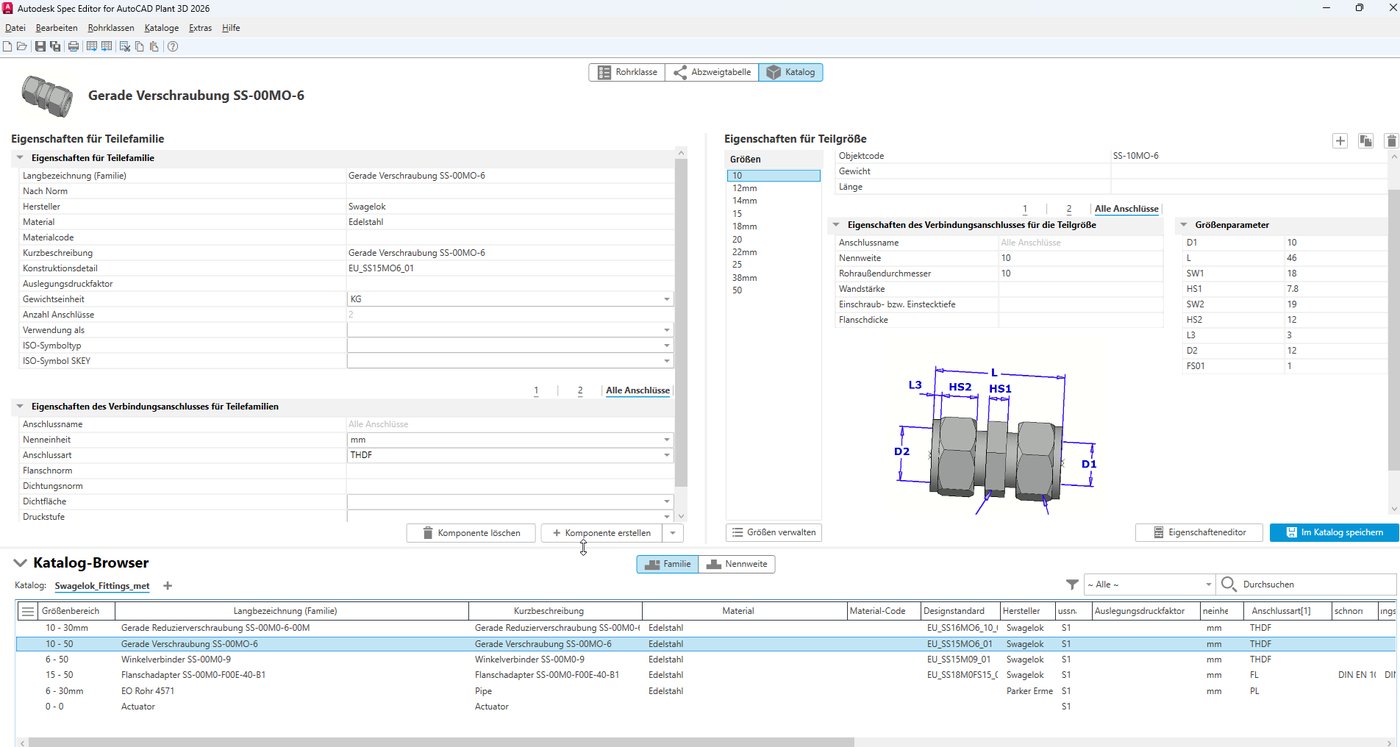
Task: Collapse Verbindungsanschlusses für Teilefamilien section
Action: 21,406
